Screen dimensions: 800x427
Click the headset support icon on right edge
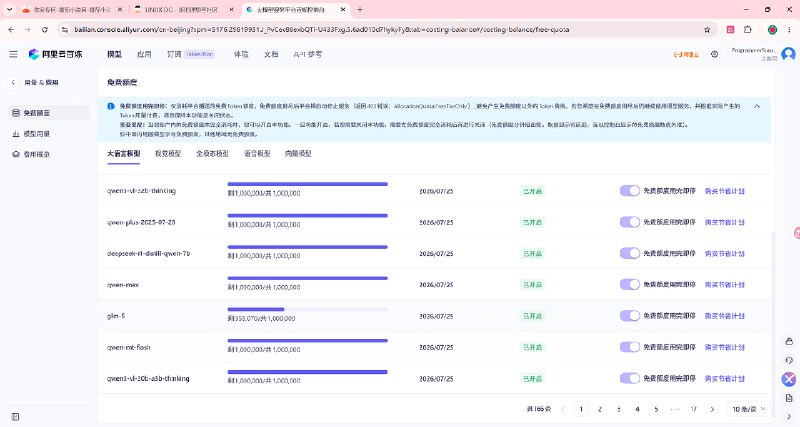coord(789,360)
